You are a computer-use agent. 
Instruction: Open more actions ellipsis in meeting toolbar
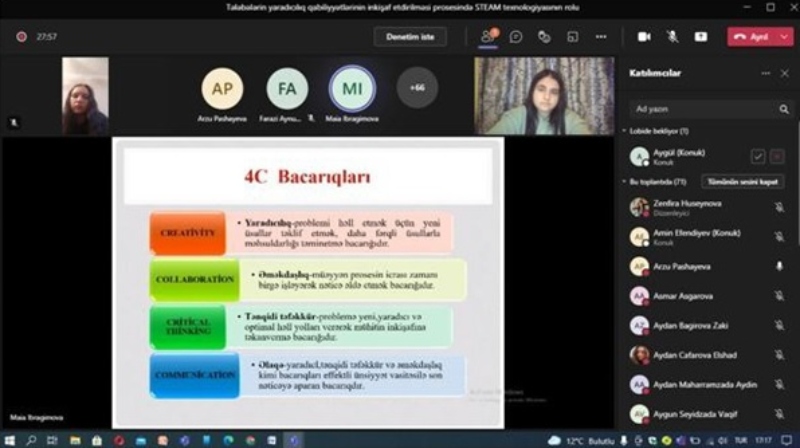click(601, 36)
